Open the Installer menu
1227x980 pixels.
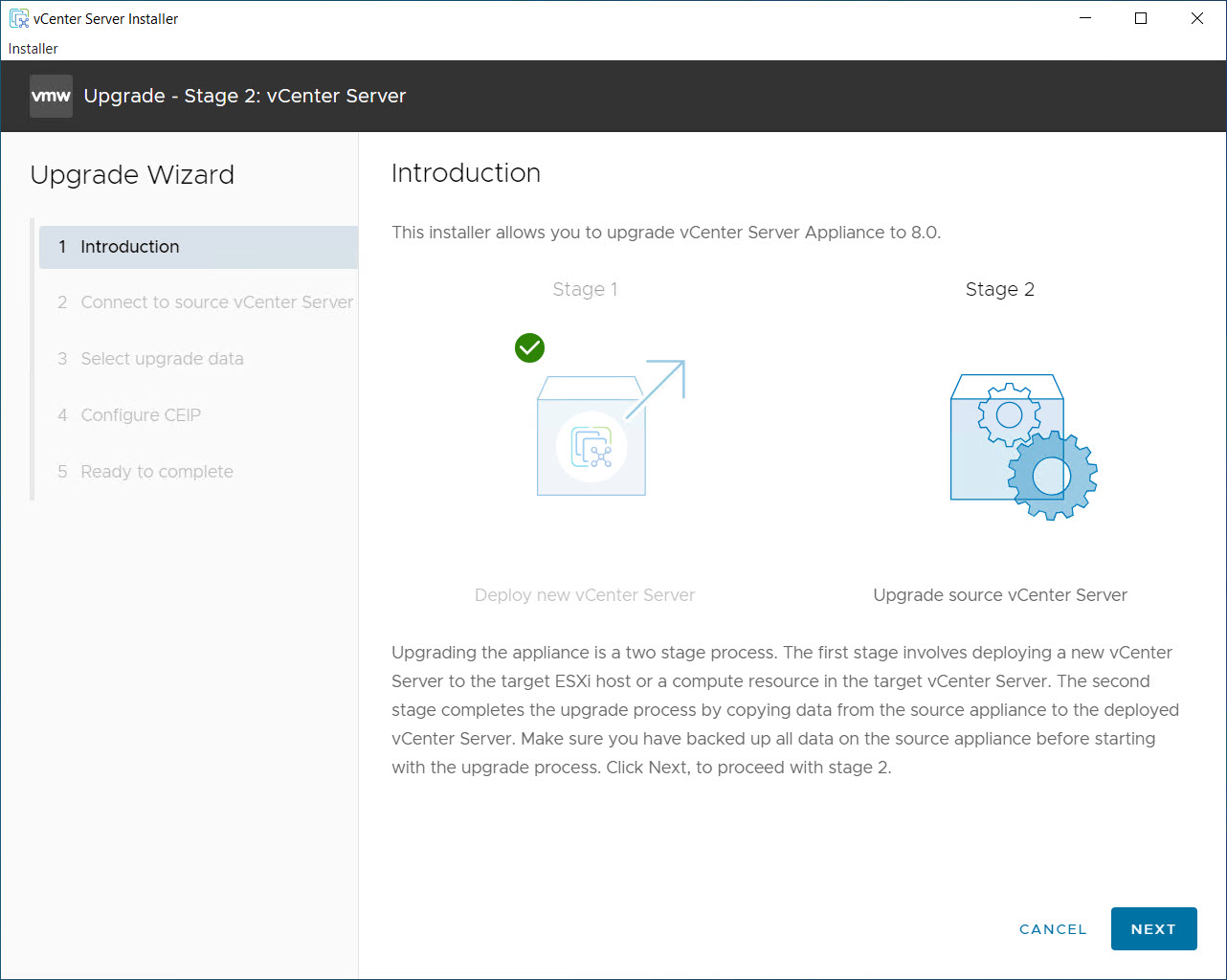pyautogui.click(x=33, y=49)
